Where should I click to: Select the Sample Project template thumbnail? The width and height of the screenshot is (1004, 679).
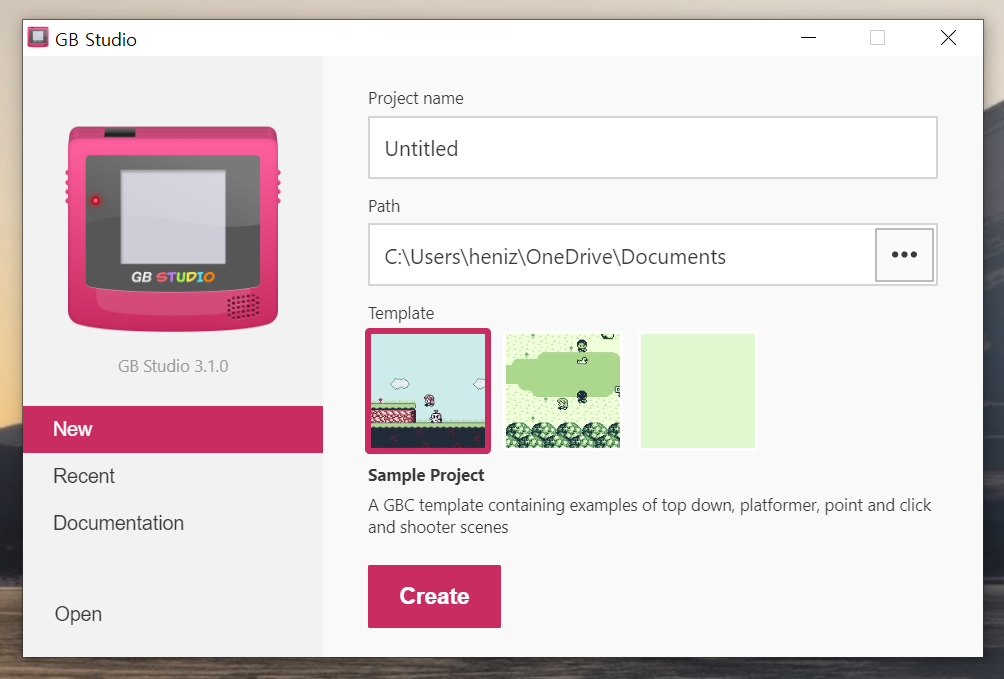coord(428,391)
